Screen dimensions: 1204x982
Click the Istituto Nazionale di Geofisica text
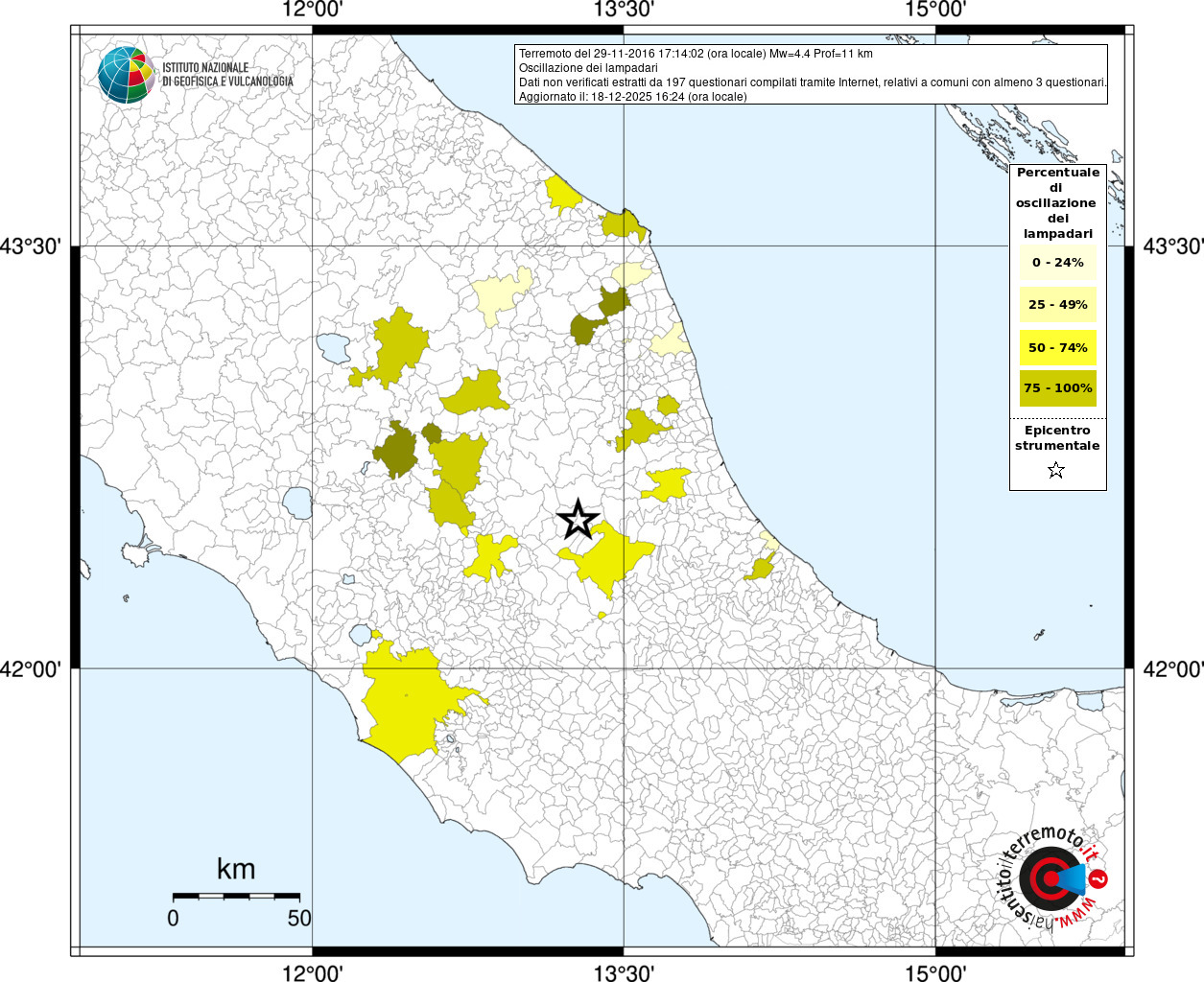(227, 75)
